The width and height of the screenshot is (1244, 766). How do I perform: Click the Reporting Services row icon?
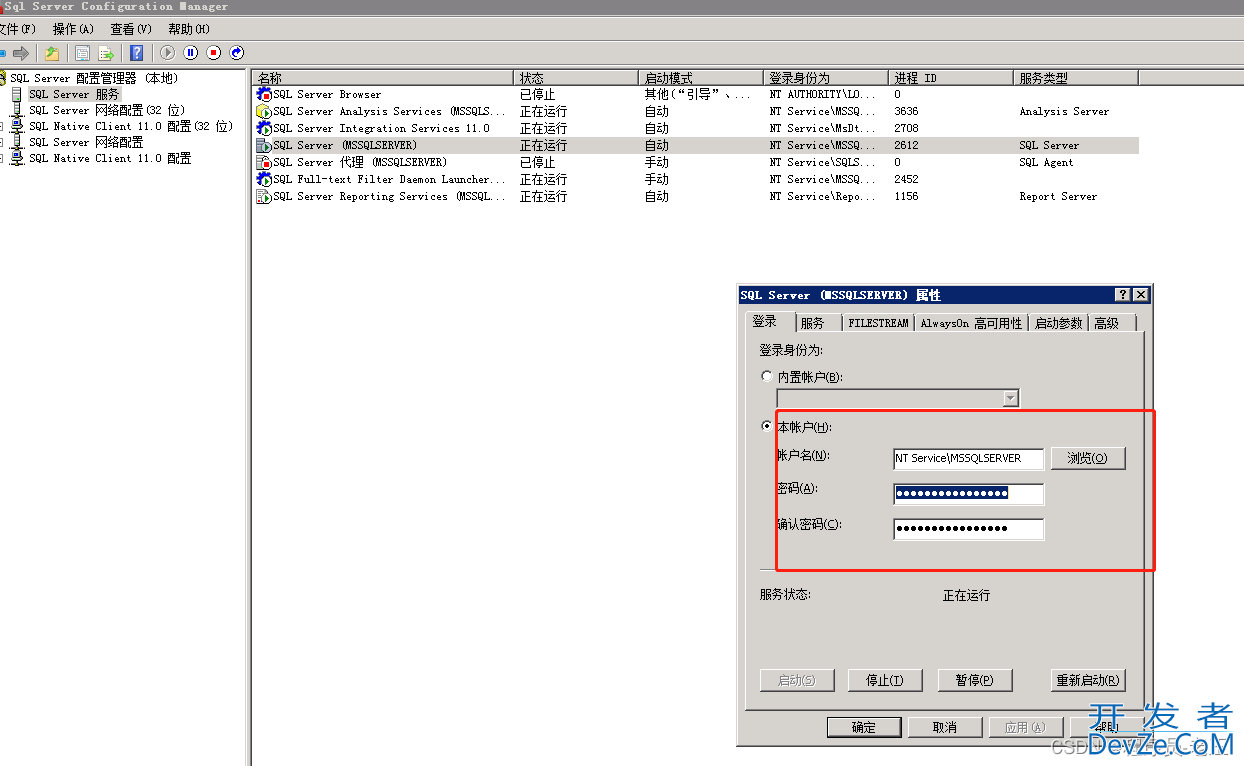click(264, 196)
